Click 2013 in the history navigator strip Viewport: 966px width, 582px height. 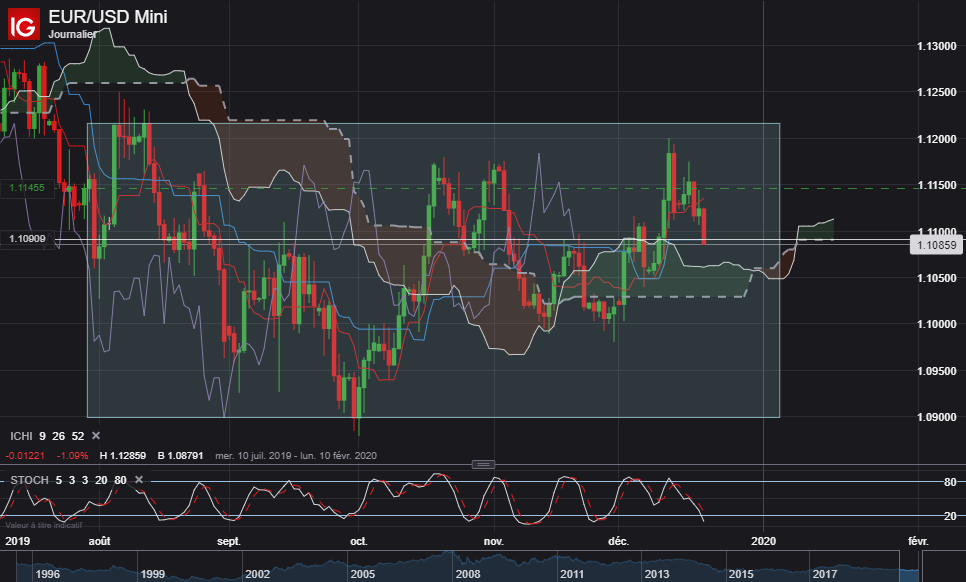click(x=657, y=574)
